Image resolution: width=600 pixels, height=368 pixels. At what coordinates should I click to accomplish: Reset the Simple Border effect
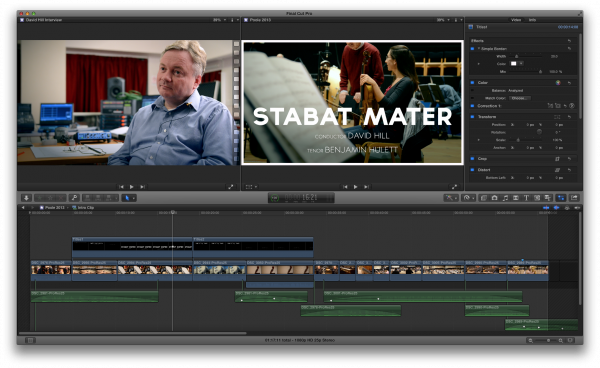tap(569, 49)
